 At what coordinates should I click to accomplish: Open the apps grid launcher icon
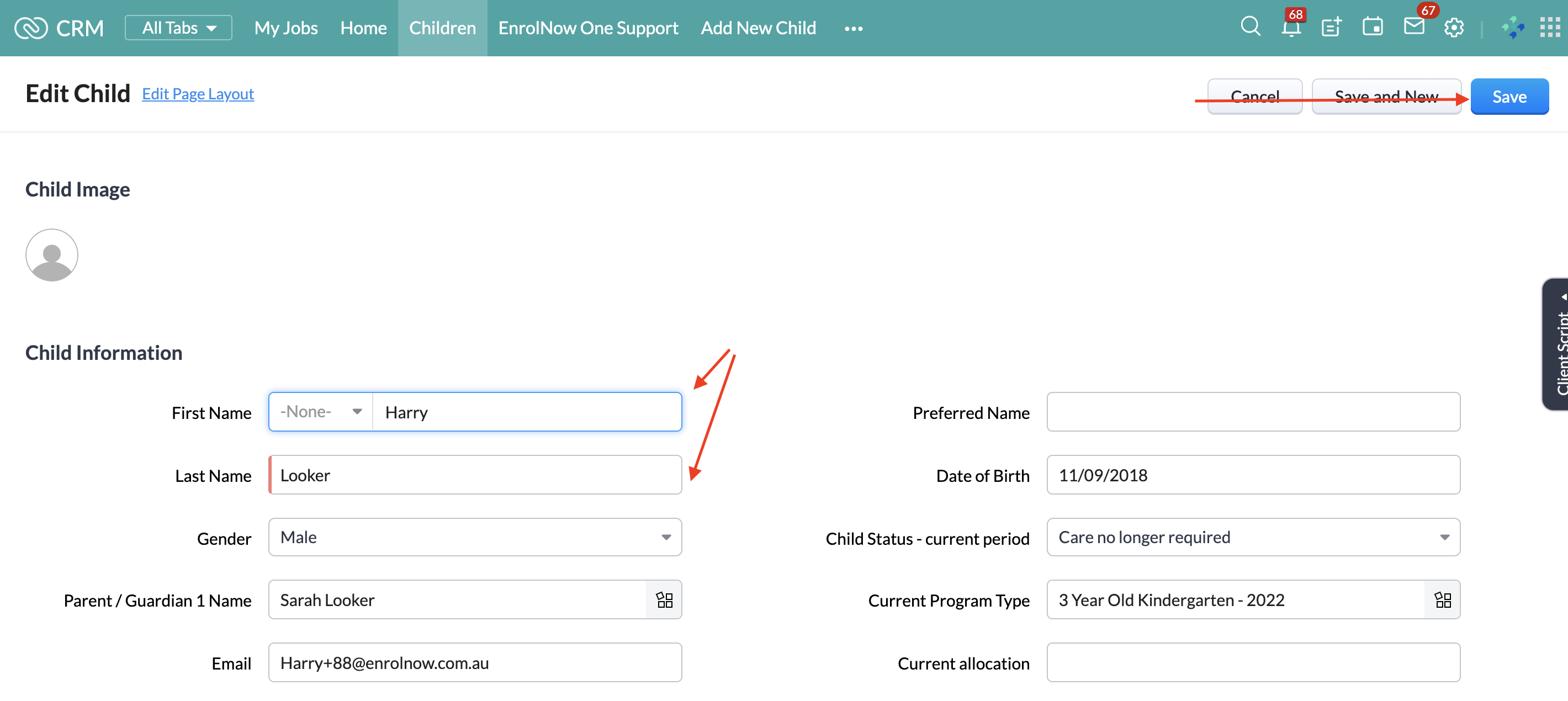coord(1549,28)
